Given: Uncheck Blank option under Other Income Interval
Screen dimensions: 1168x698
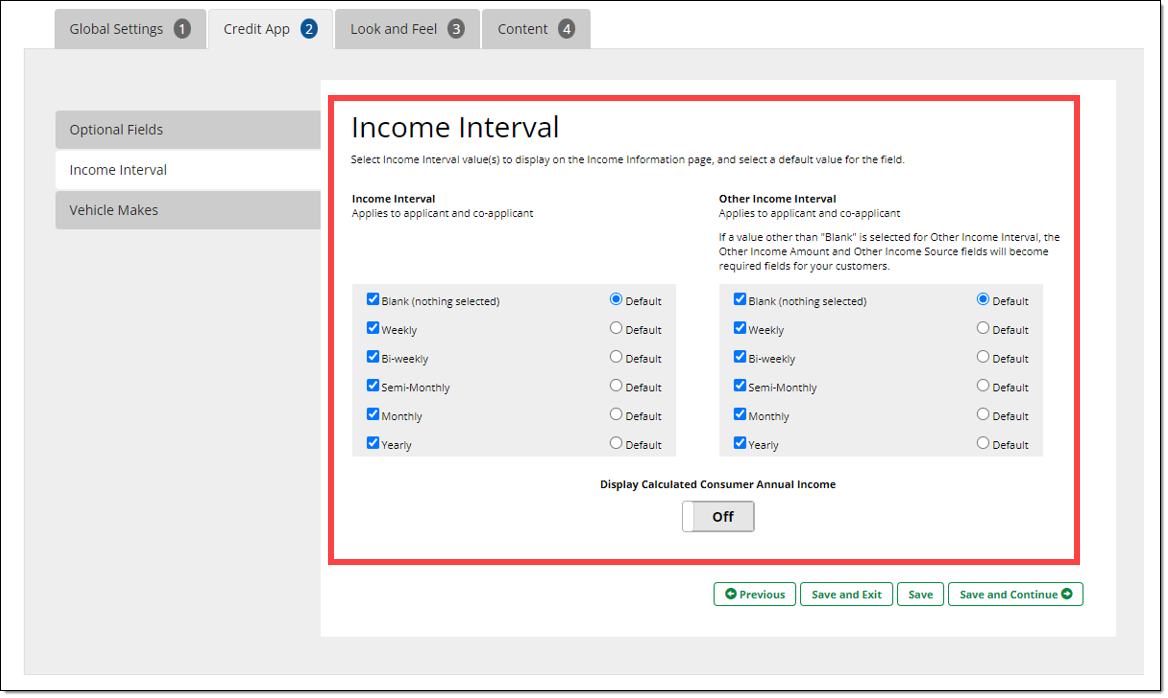Looking at the screenshot, I should [x=740, y=299].
